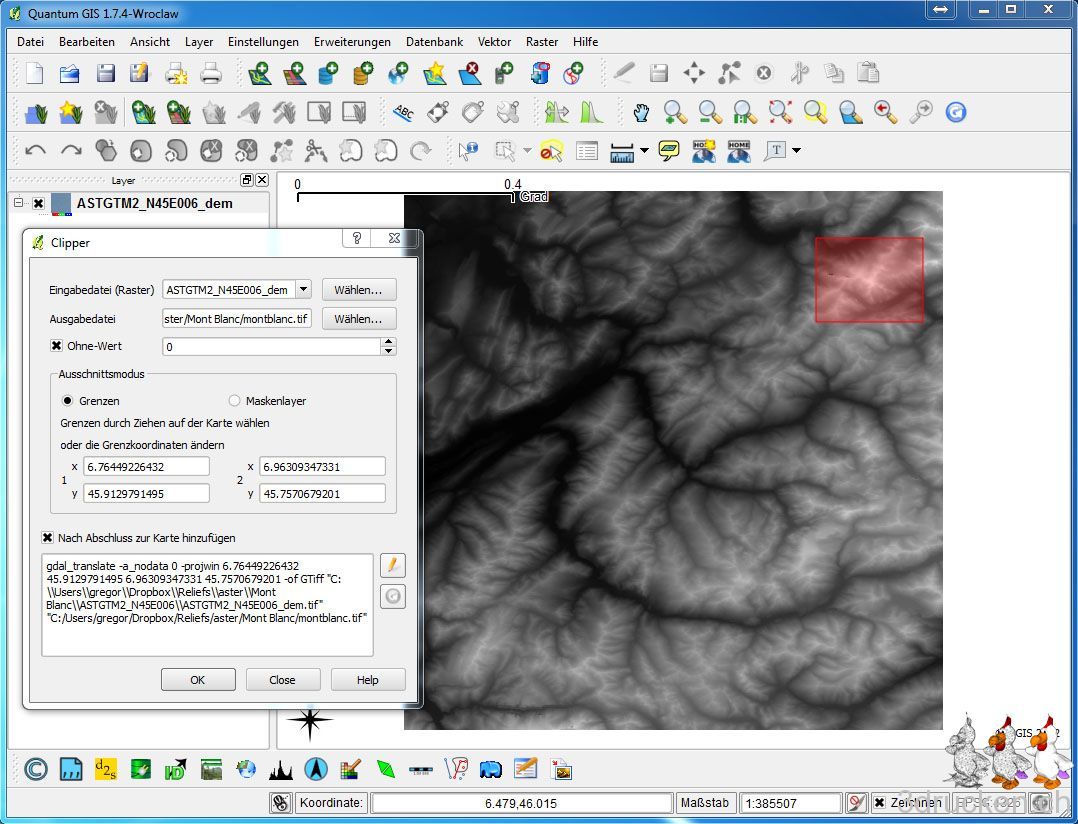This screenshot has width=1078, height=824.
Task: Expand the ASTGTM2_N45E006_dem layer tree
Action: coord(18,203)
